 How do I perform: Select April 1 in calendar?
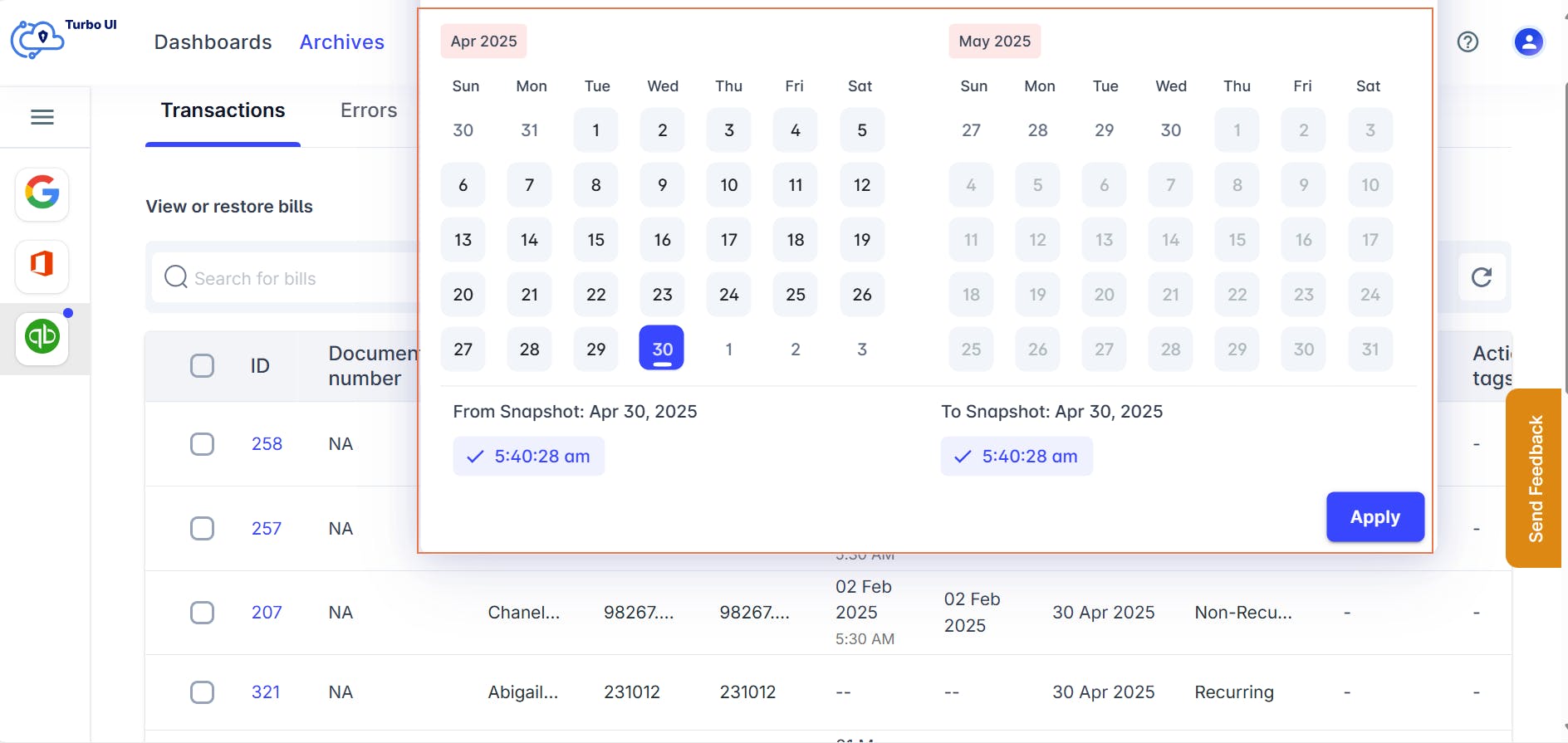595,130
